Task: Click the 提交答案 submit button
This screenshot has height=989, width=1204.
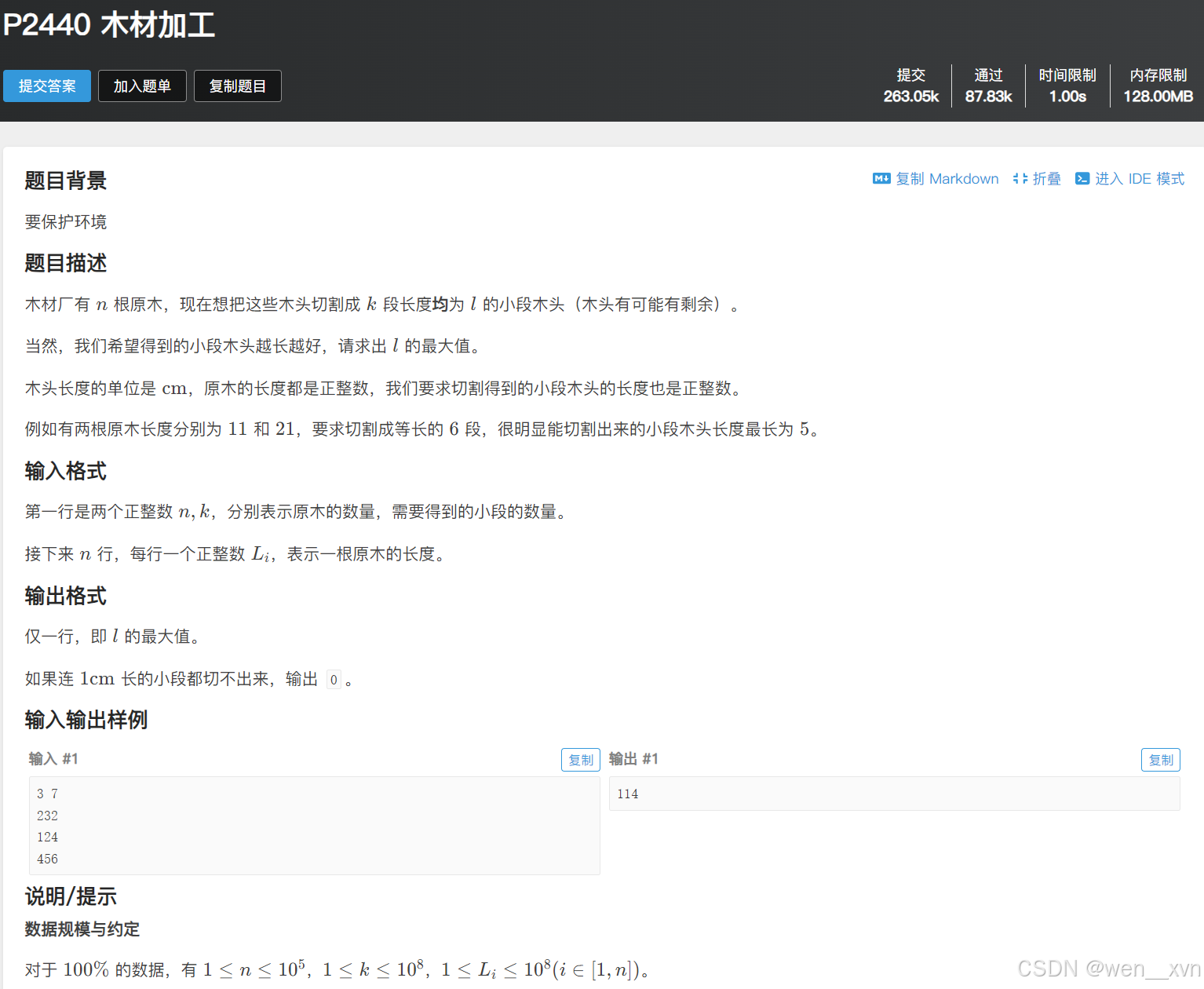Action: tap(47, 86)
